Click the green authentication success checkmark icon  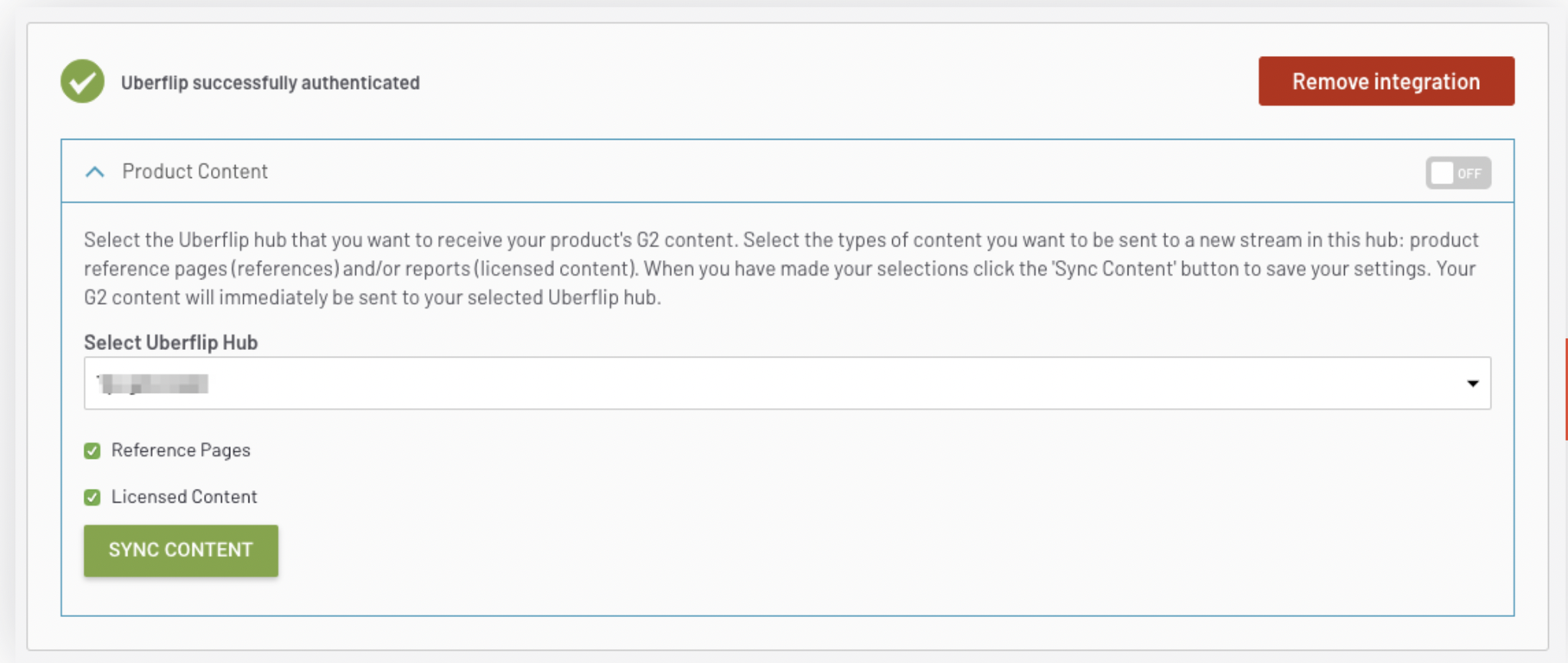pyautogui.click(x=83, y=81)
